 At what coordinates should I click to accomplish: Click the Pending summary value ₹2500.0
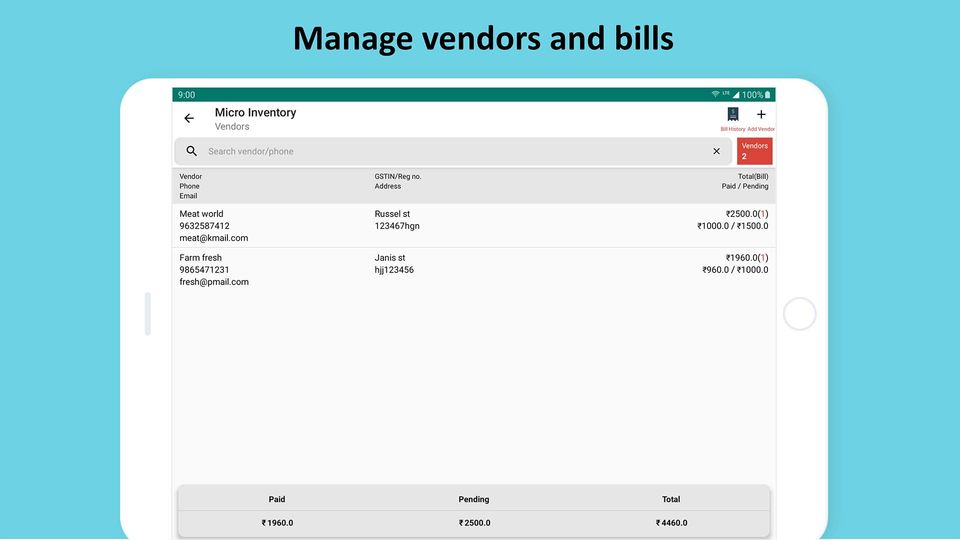(474, 523)
